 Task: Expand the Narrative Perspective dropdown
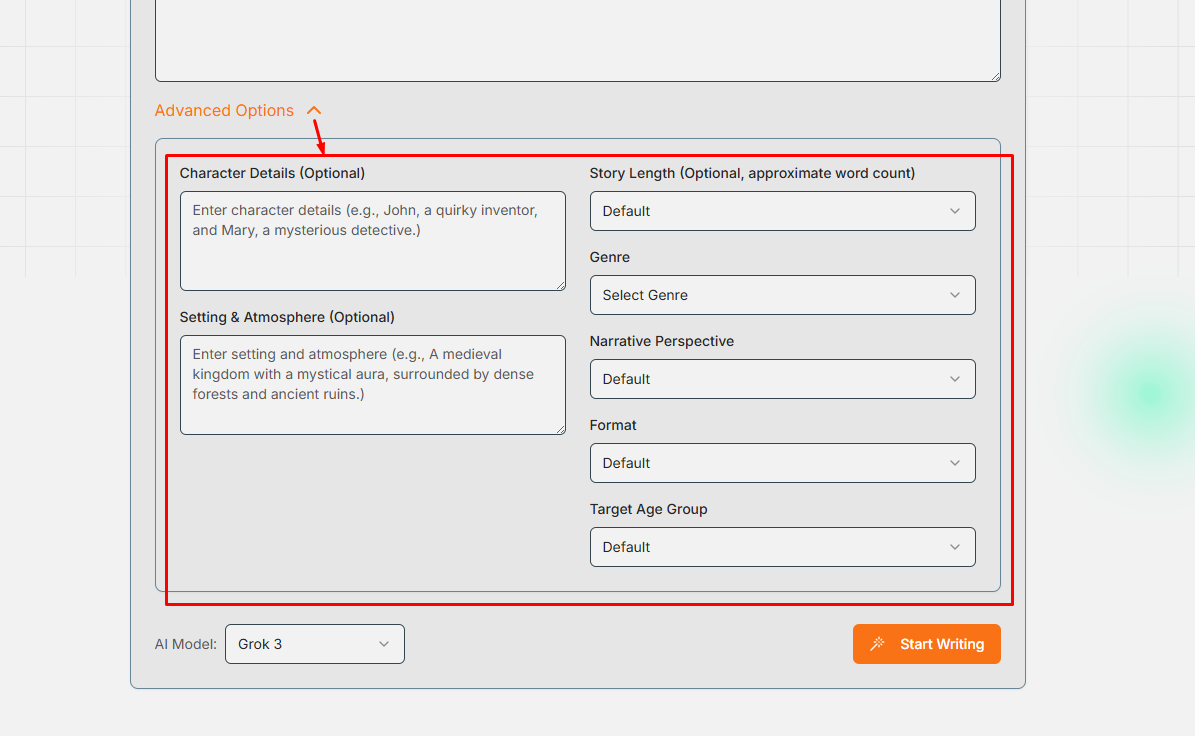pos(782,379)
